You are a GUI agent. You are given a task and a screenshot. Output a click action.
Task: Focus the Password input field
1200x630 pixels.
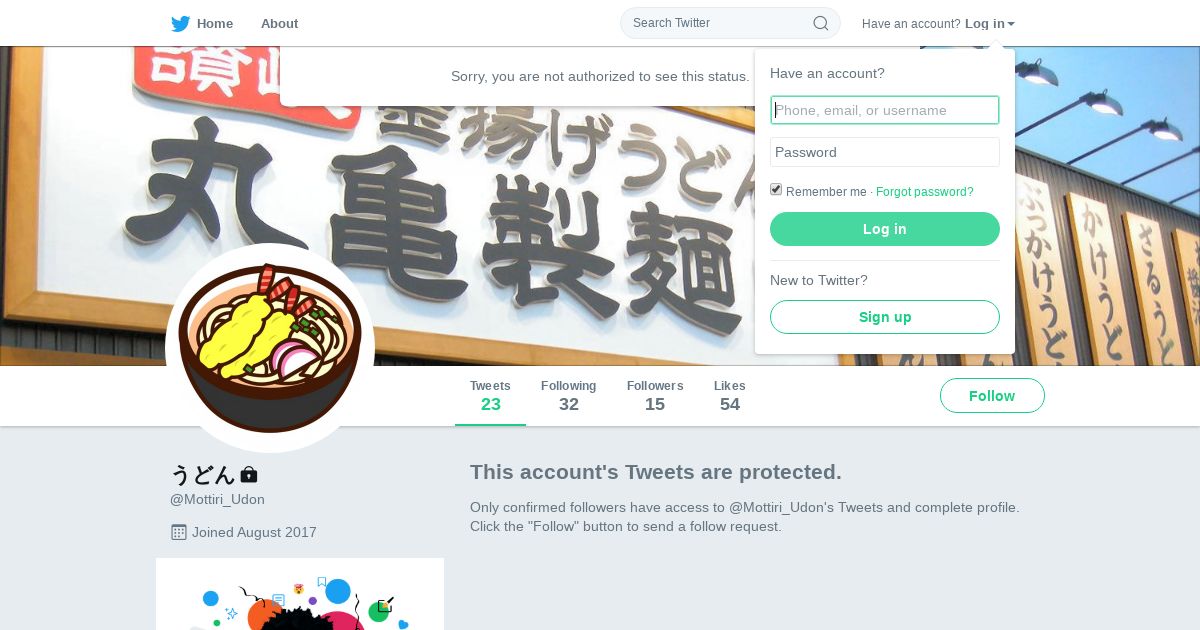[x=885, y=152]
